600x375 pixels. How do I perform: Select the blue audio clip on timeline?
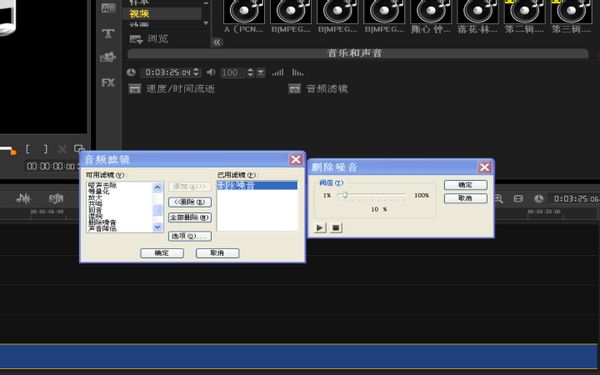[x=298, y=356]
